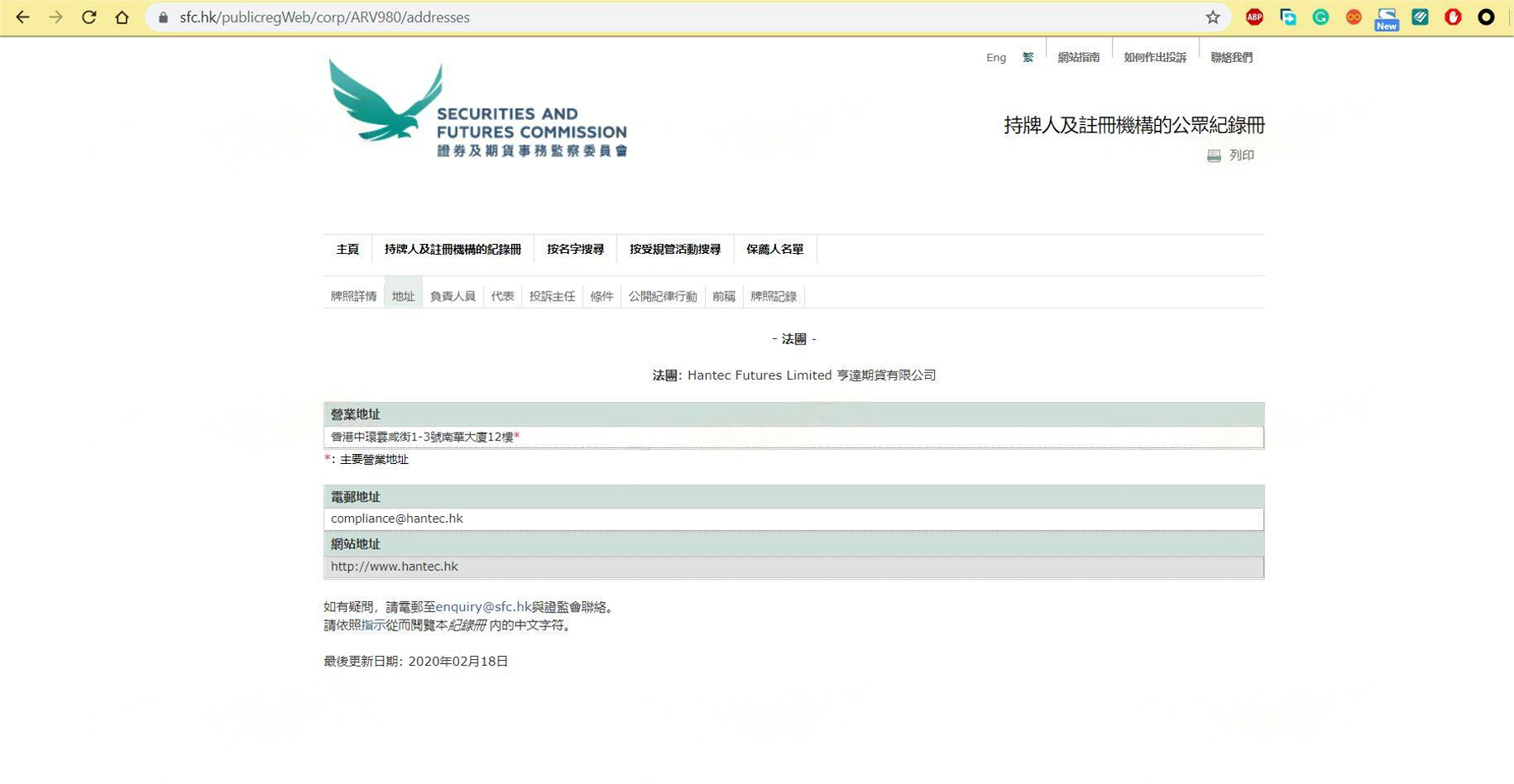1514x784 pixels.
Task: Switch to 公開紀律行動 tab
Action: pyautogui.click(x=663, y=296)
